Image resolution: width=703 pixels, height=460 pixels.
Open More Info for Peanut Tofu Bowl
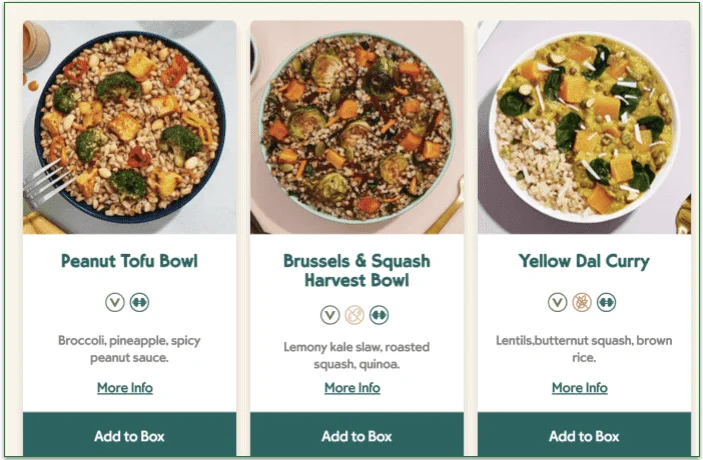125,388
